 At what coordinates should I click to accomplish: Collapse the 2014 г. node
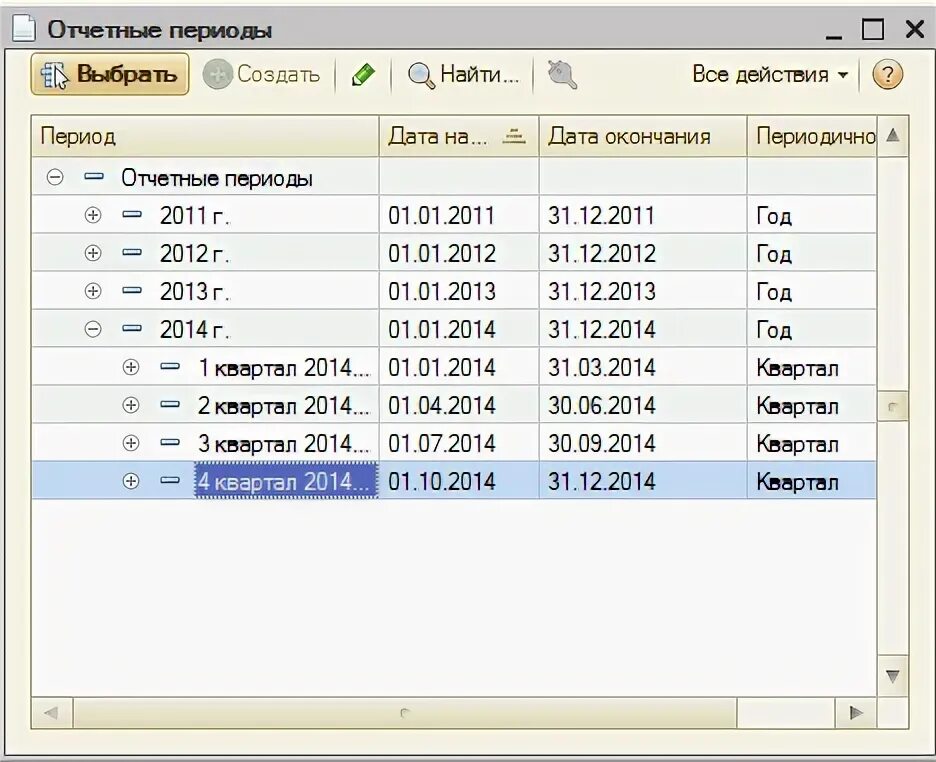click(93, 329)
